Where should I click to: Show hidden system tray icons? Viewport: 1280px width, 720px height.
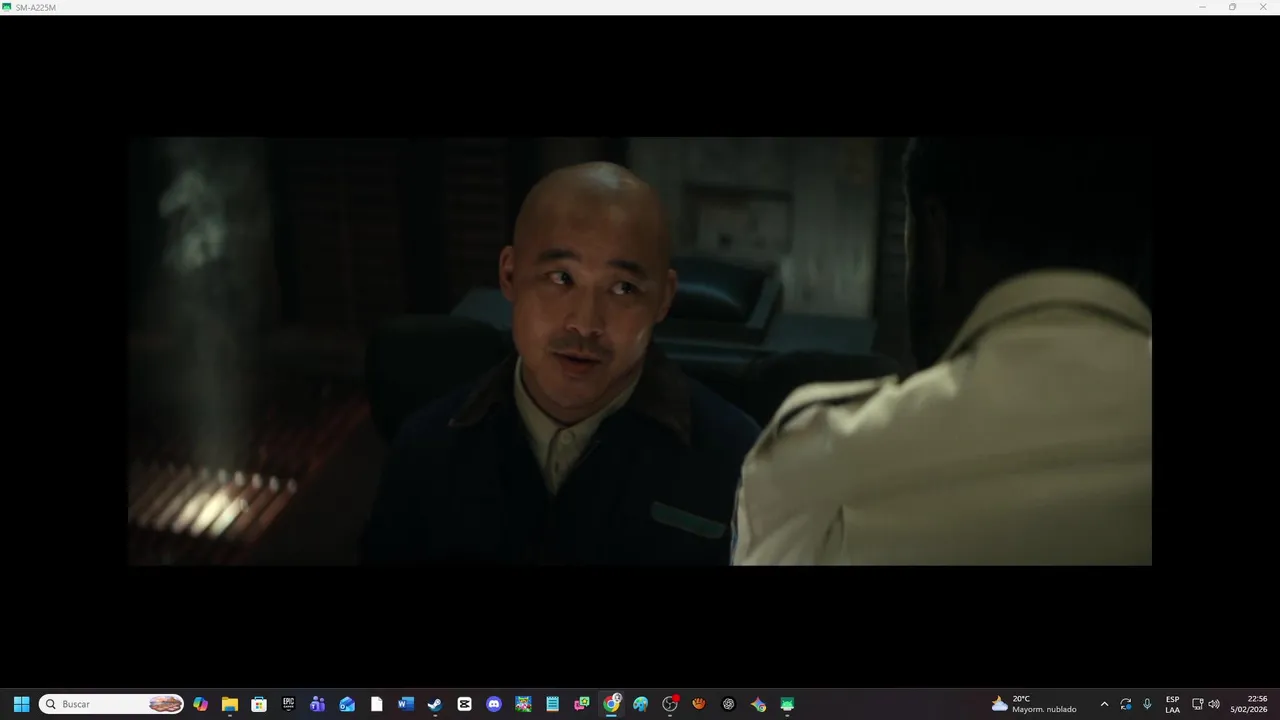tap(1104, 704)
